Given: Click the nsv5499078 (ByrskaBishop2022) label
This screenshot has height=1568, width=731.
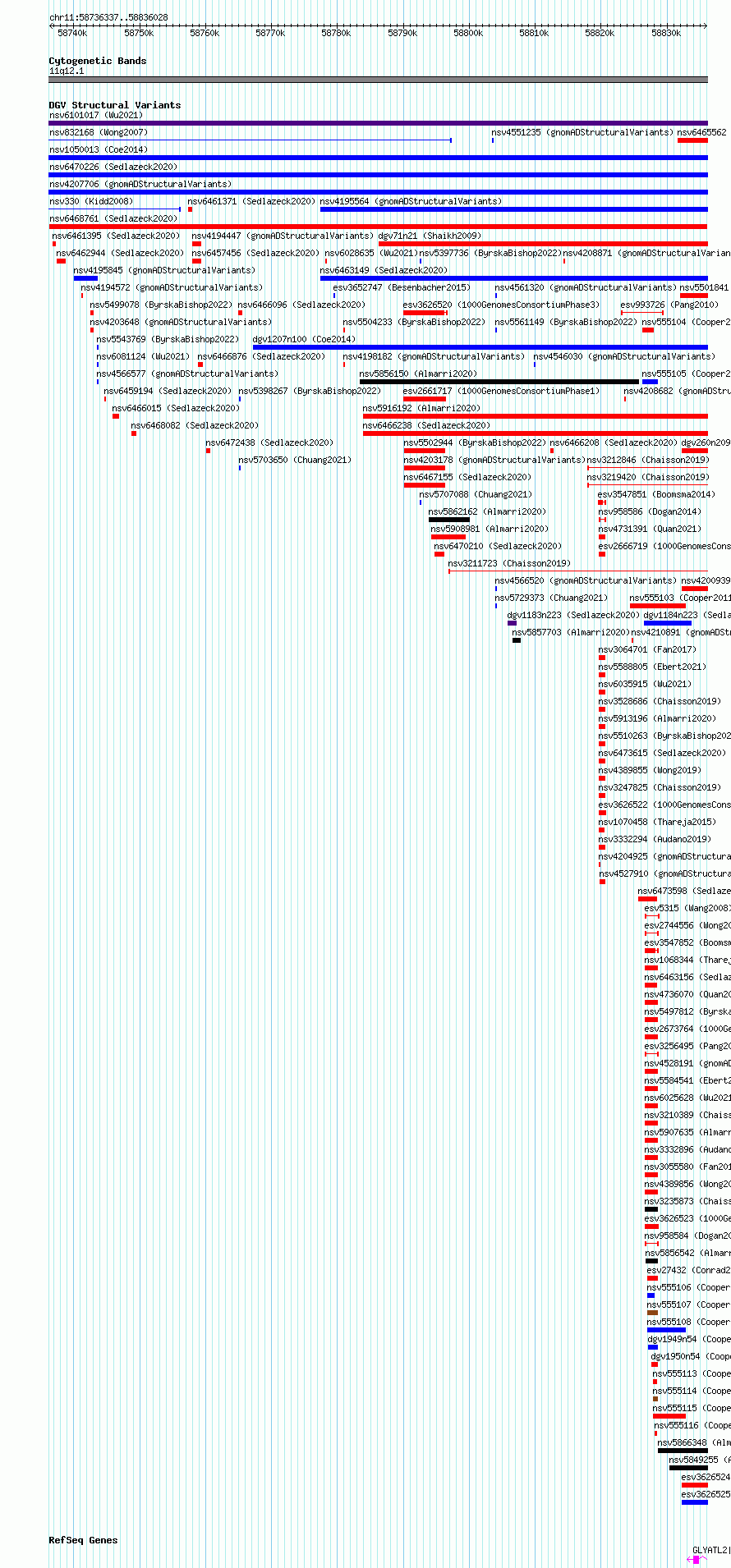Looking at the screenshot, I should point(161,305).
